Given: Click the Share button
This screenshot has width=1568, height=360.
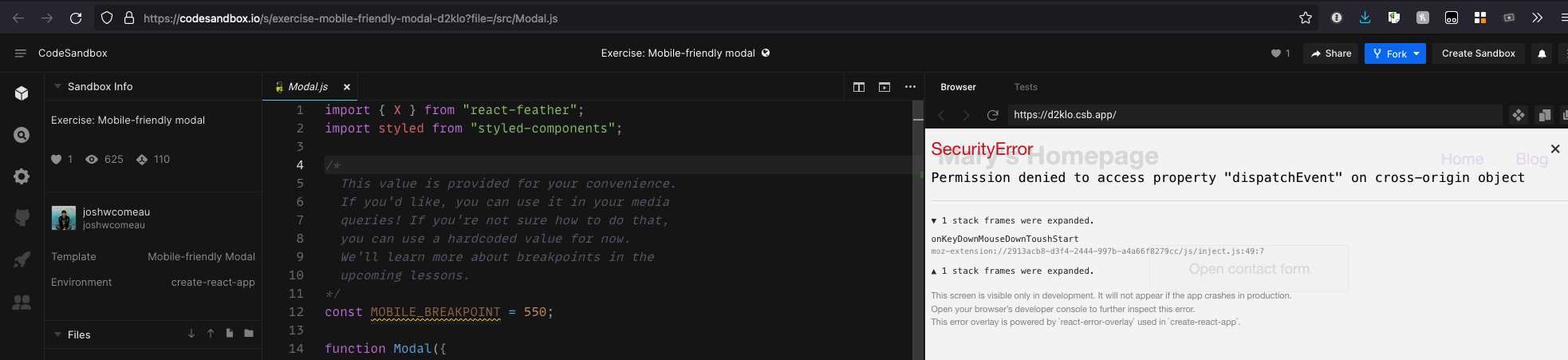Looking at the screenshot, I should pos(1331,53).
